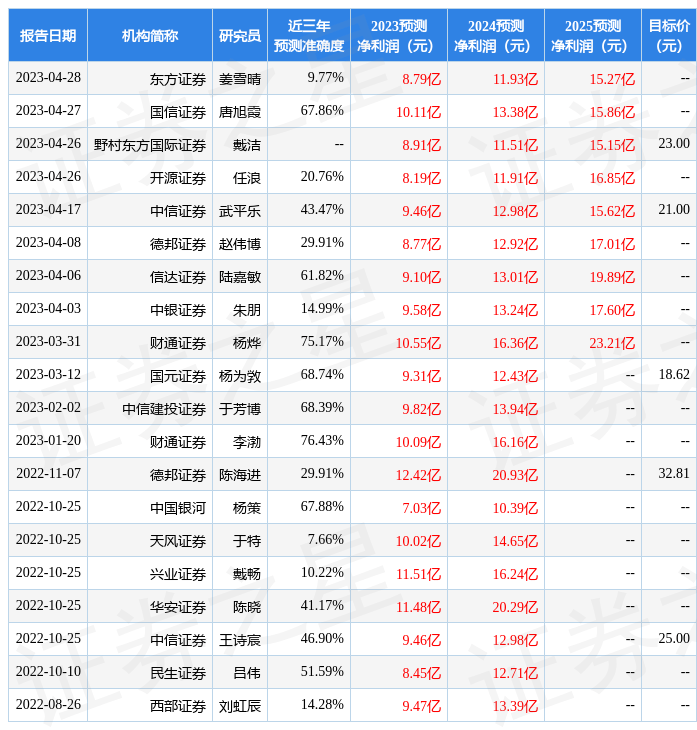Select institution 开源证券
This screenshot has height=730, width=697.
tap(177, 178)
